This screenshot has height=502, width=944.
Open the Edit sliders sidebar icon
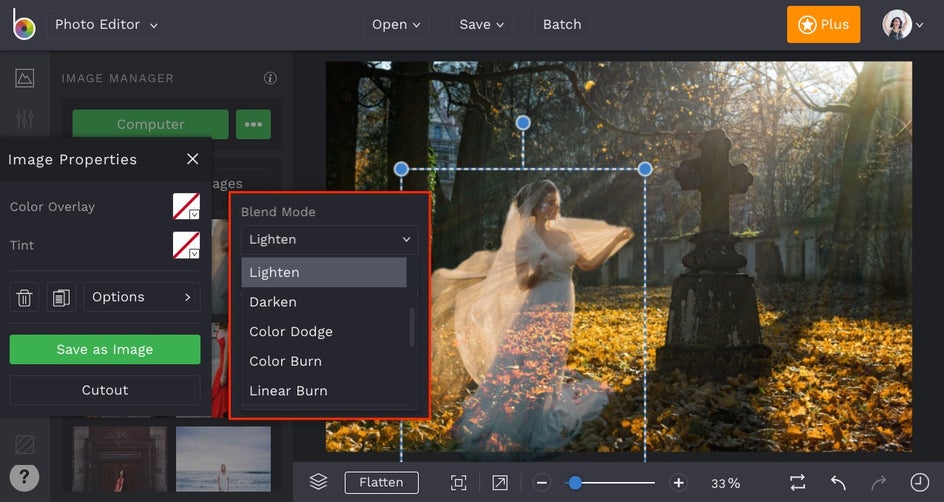(25, 117)
